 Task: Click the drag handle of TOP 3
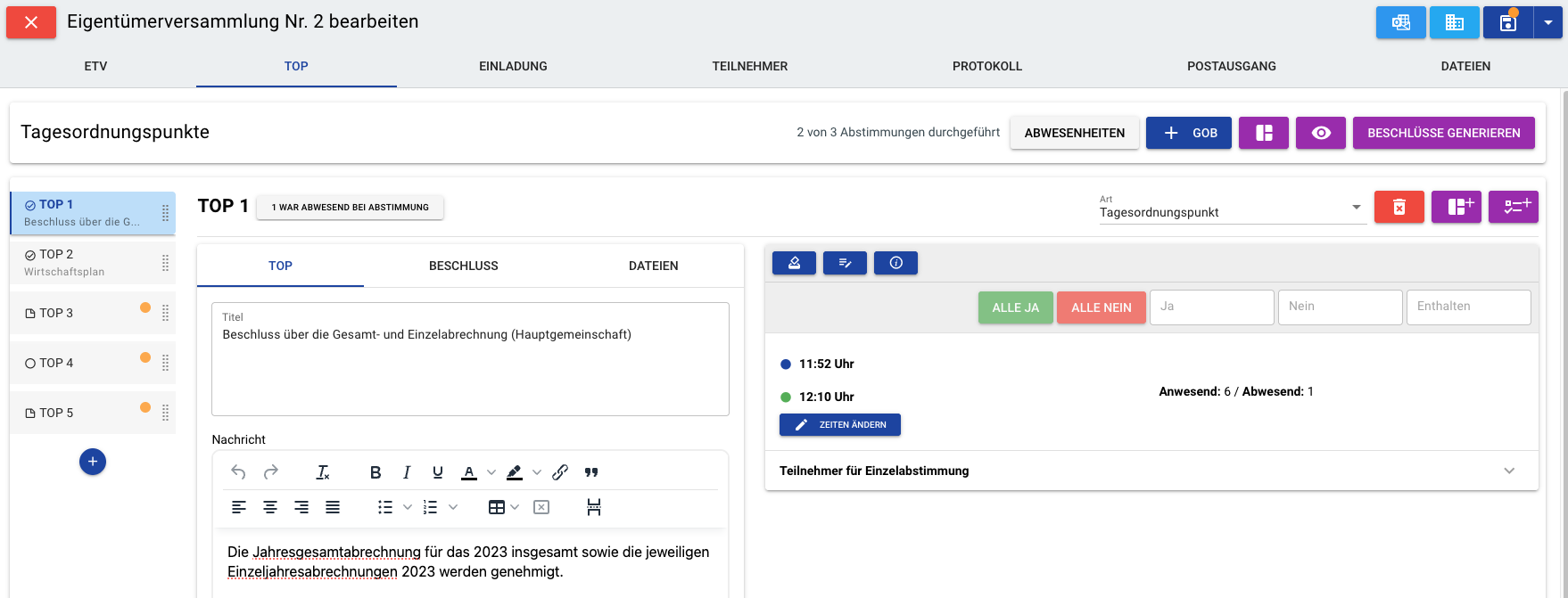[x=165, y=313]
